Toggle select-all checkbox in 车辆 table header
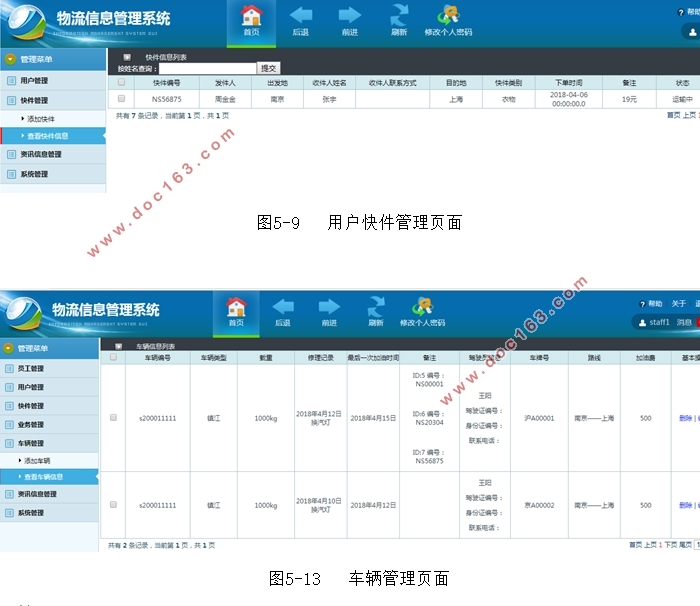This screenshot has height=606, width=700. point(113,357)
